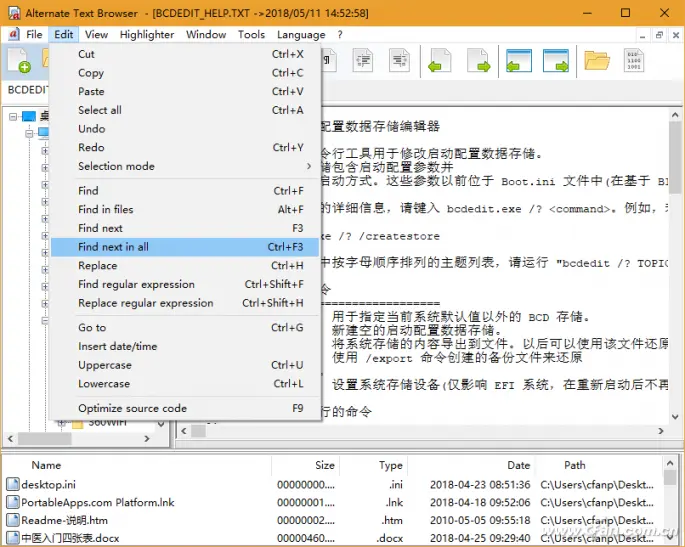The height and width of the screenshot is (547, 685).
Task: Collapse the root desktop tree node
Action: point(13,117)
